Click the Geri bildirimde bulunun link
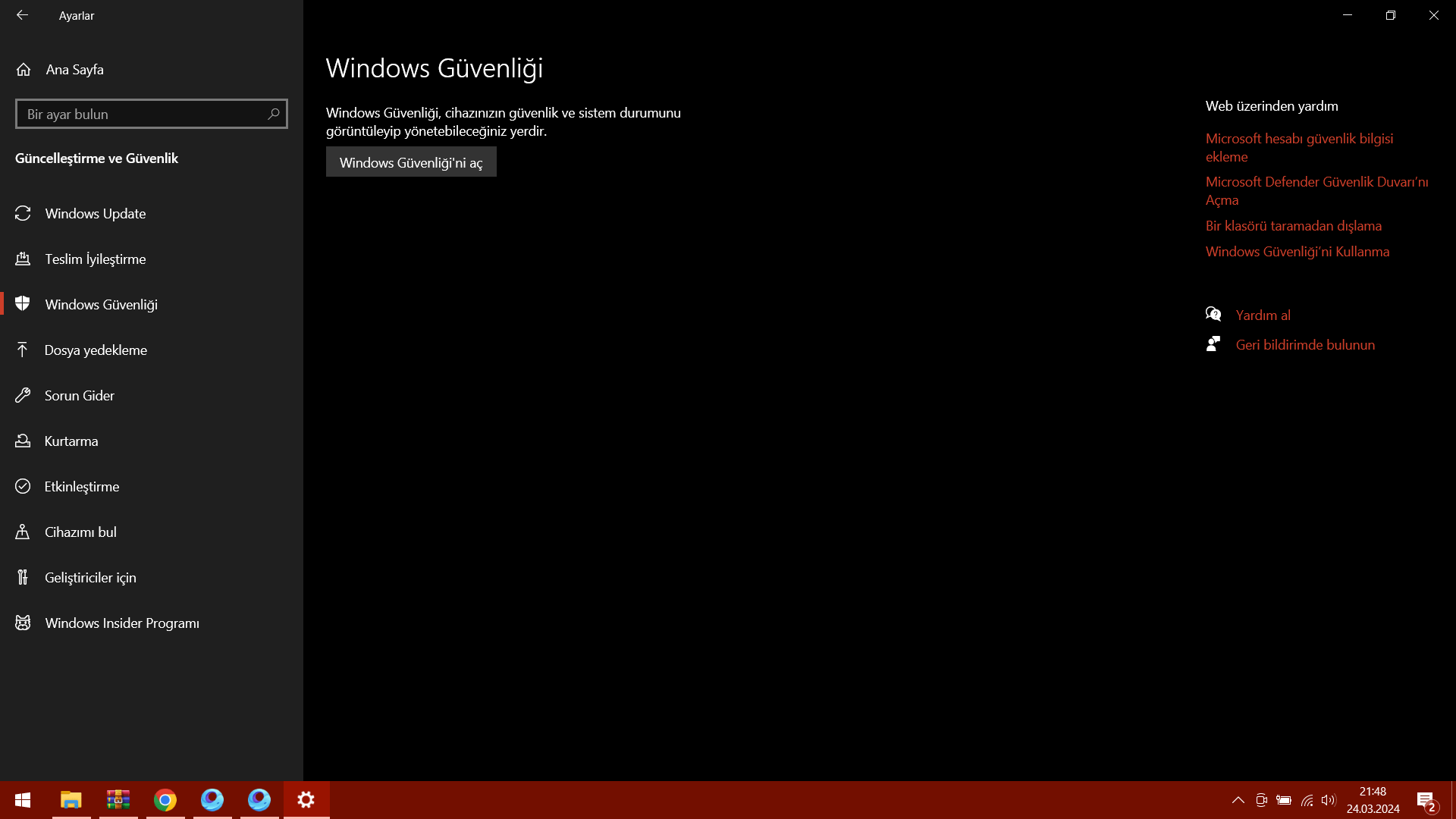This screenshot has height=819, width=1456. 1305,345
